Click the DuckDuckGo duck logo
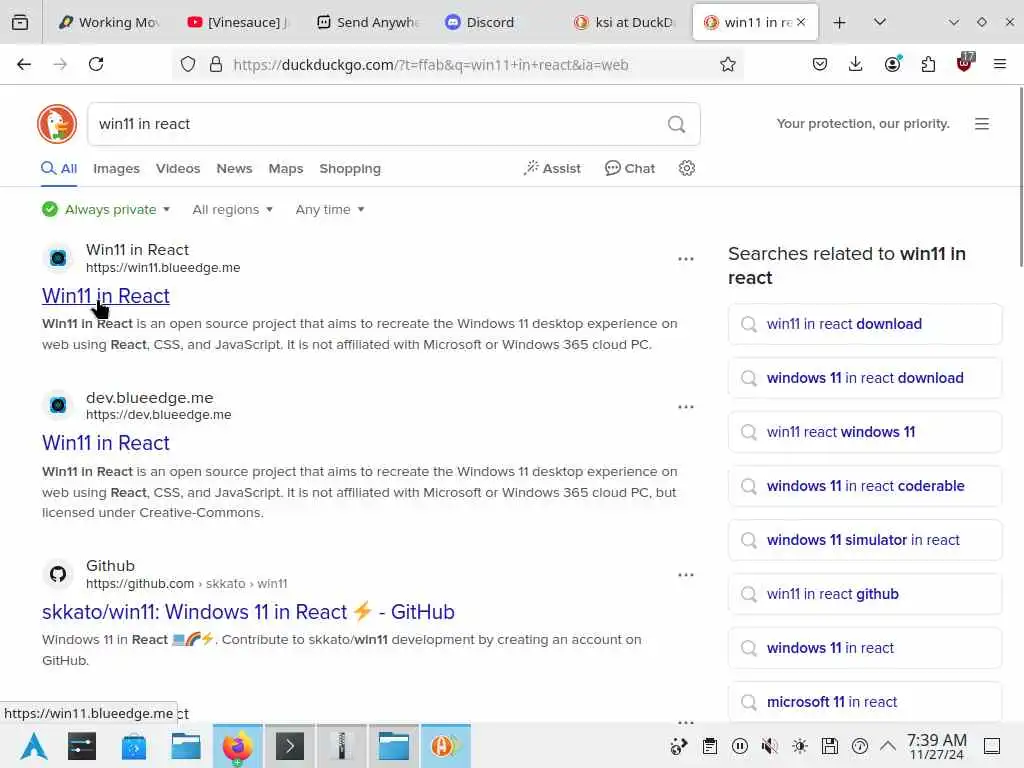The height and width of the screenshot is (768, 1024). (57, 123)
